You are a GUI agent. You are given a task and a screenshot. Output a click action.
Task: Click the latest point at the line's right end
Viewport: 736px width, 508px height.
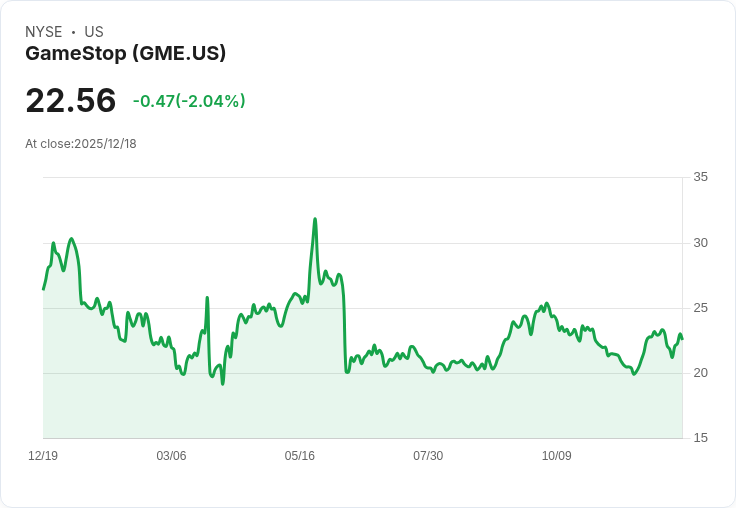click(682, 339)
